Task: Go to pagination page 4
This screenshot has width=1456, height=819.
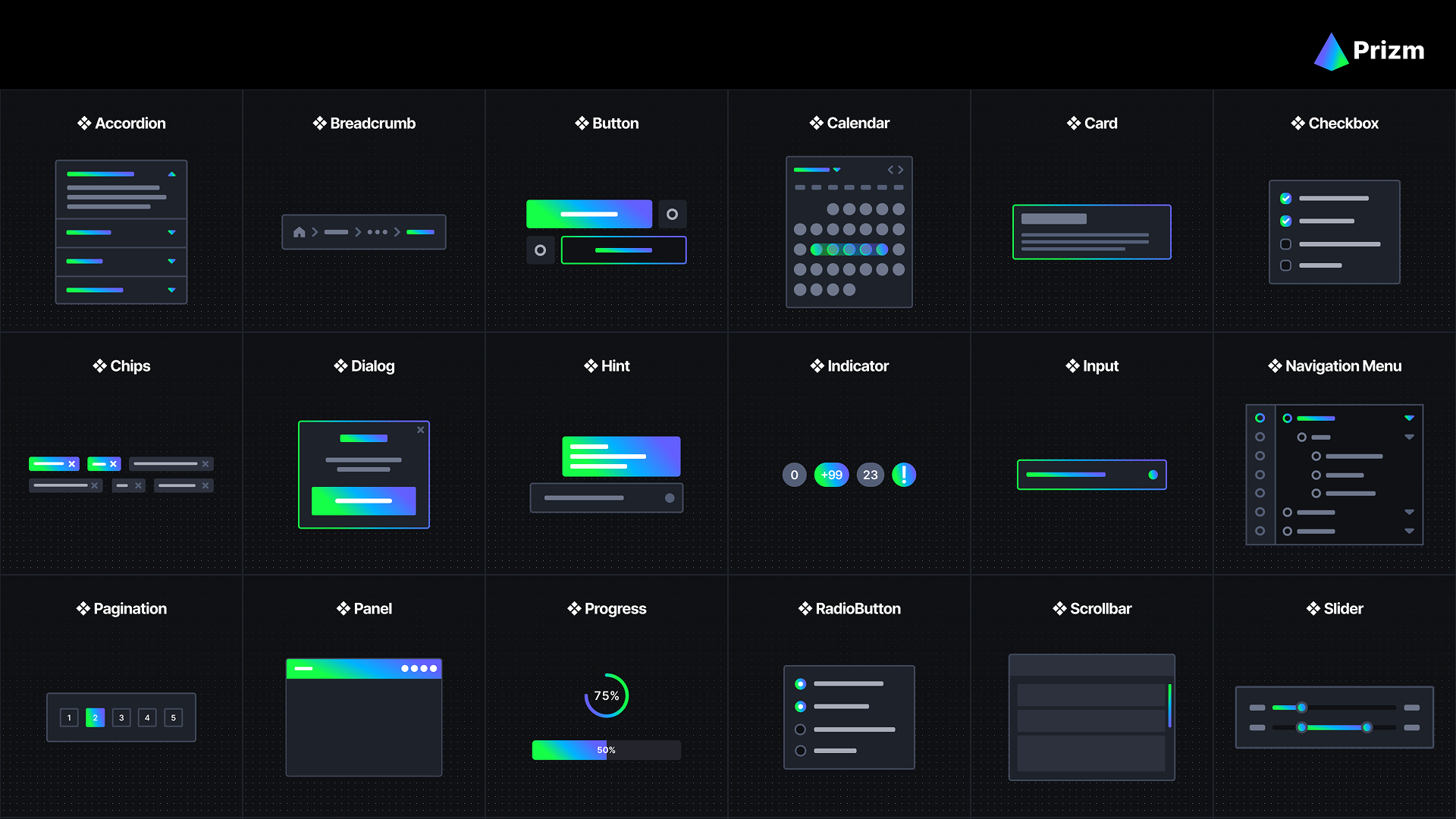Action: pyautogui.click(x=147, y=717)
